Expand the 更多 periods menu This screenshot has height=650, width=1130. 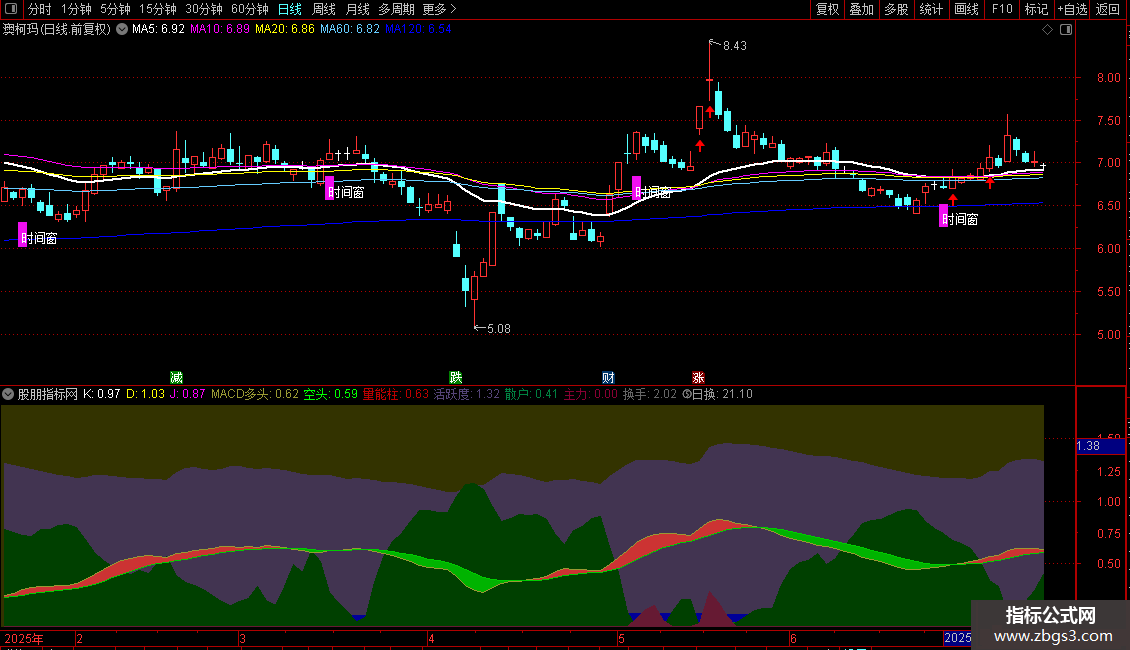point(439,9)
